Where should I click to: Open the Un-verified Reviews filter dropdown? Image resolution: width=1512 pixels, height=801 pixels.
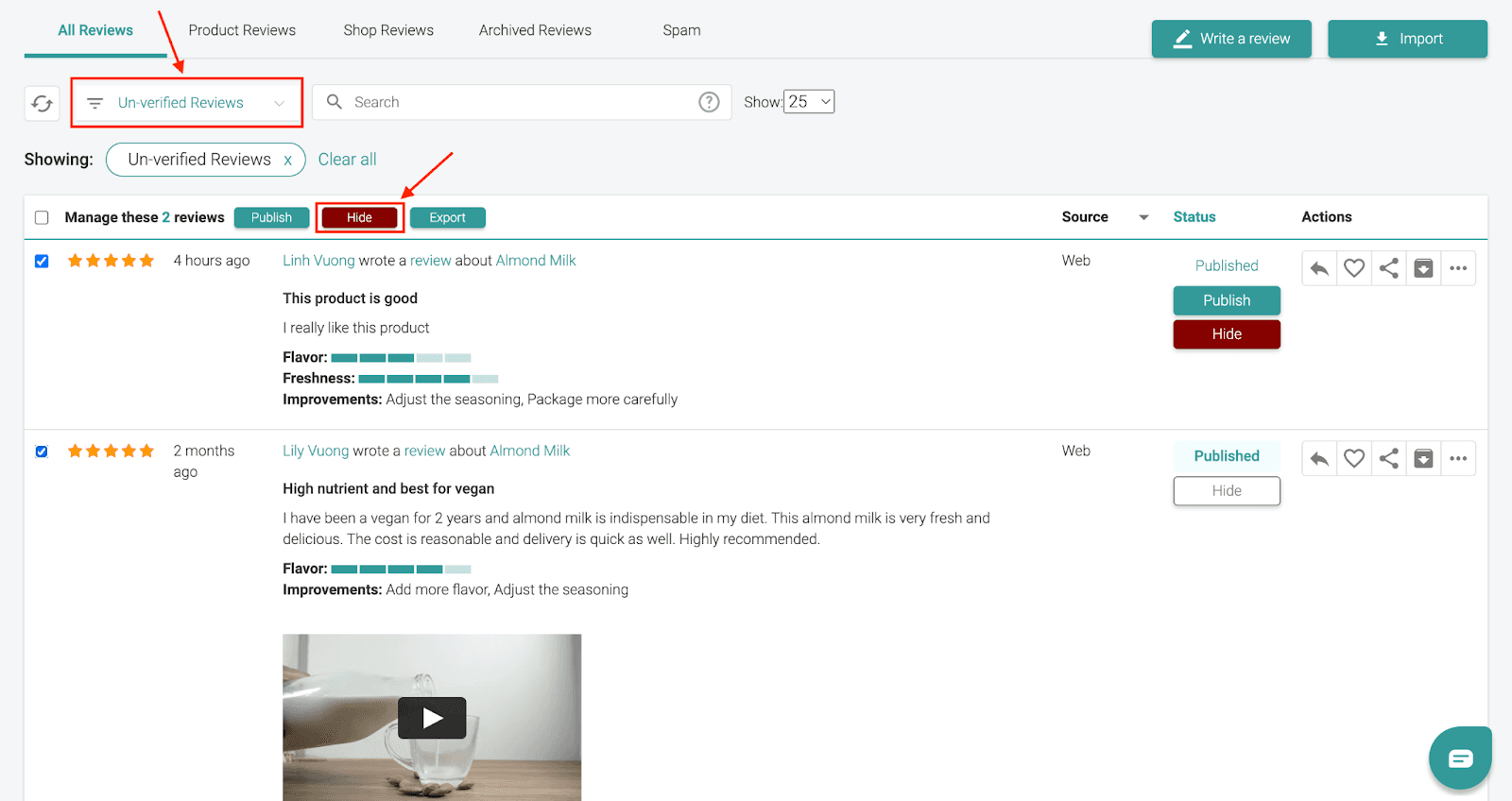tap(186, 103)
